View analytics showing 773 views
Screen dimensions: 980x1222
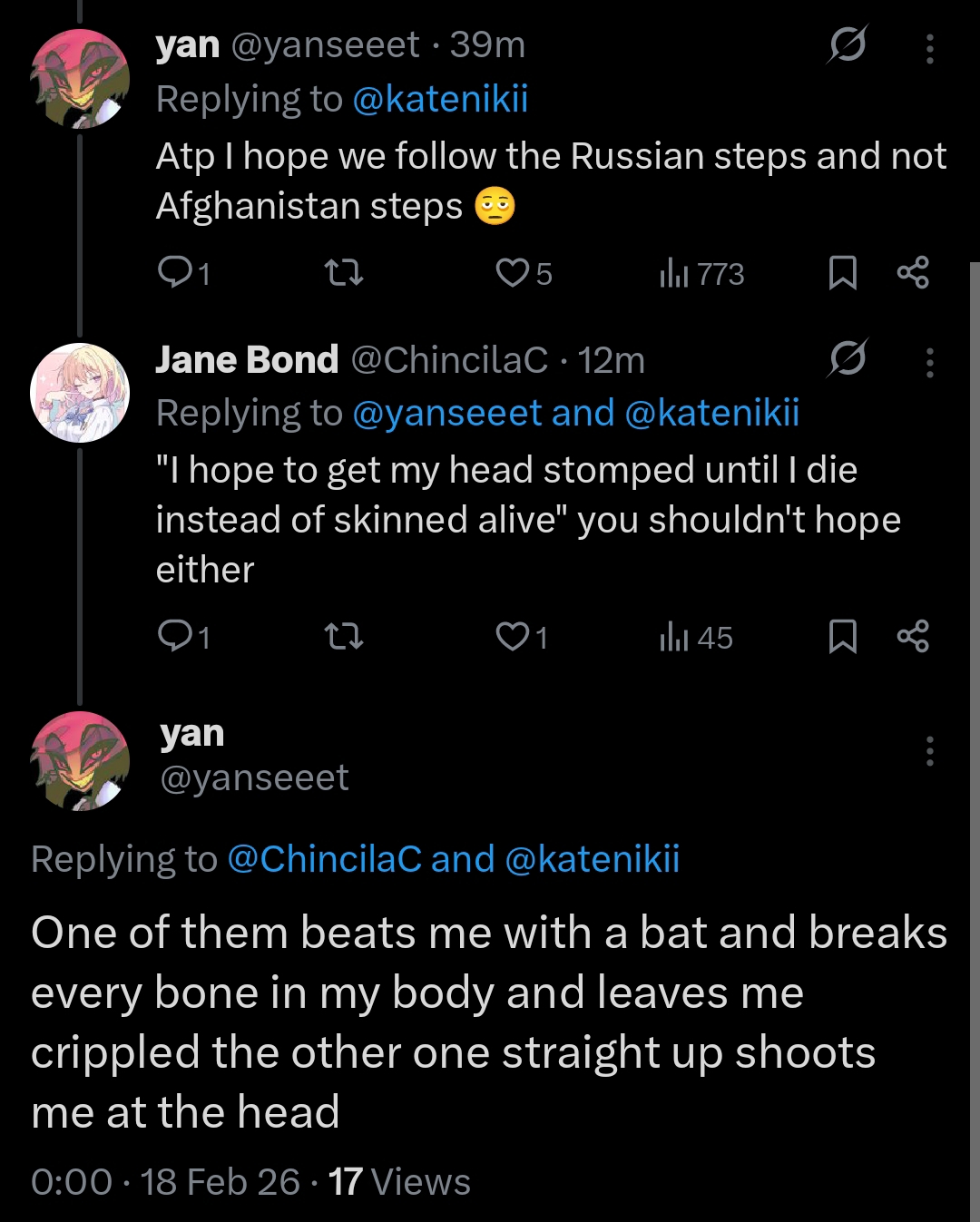701,273
